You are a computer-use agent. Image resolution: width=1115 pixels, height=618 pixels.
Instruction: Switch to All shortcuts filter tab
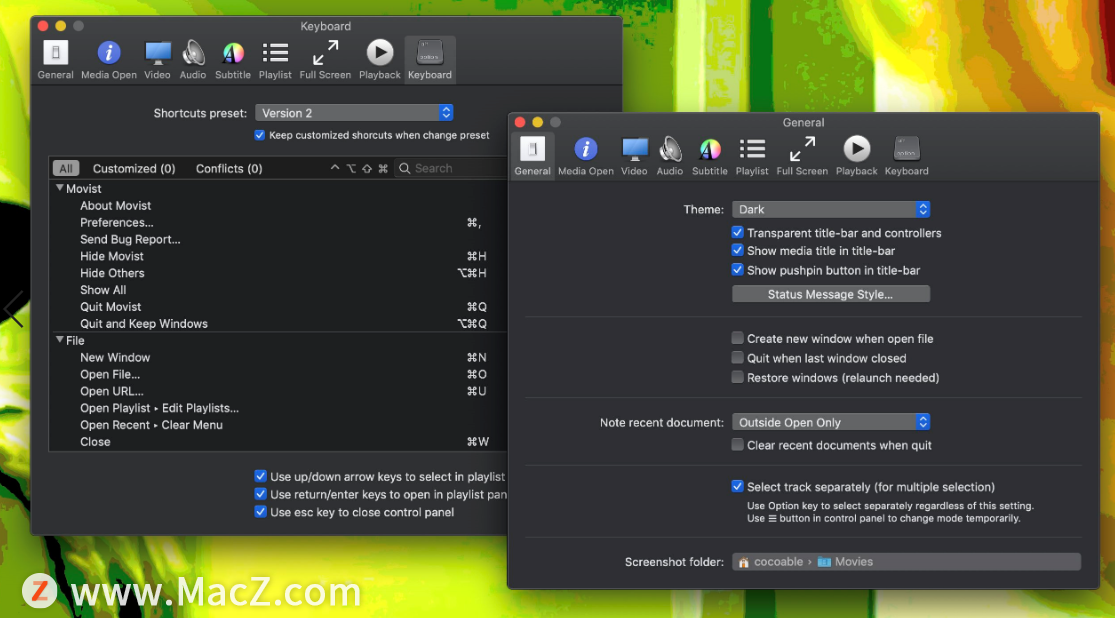tap(65, 169)
